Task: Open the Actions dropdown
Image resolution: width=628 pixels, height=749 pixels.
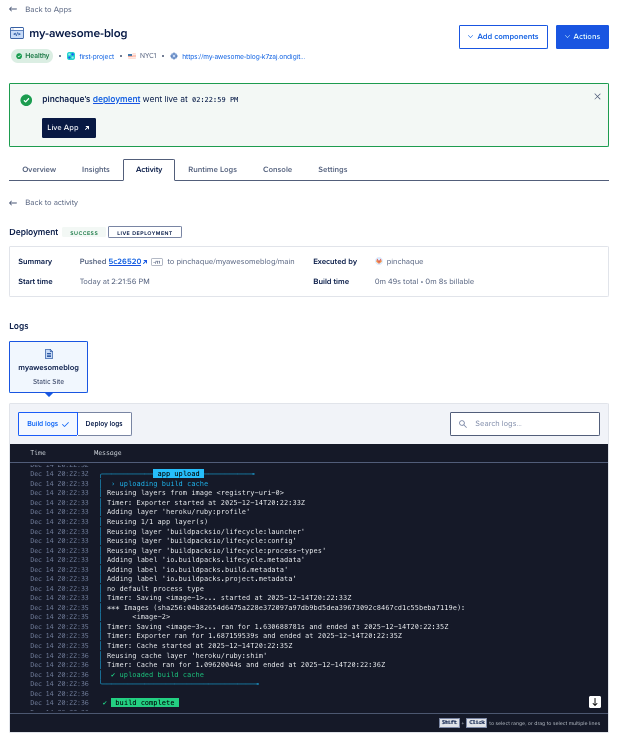Action: (x=581, y=37)
